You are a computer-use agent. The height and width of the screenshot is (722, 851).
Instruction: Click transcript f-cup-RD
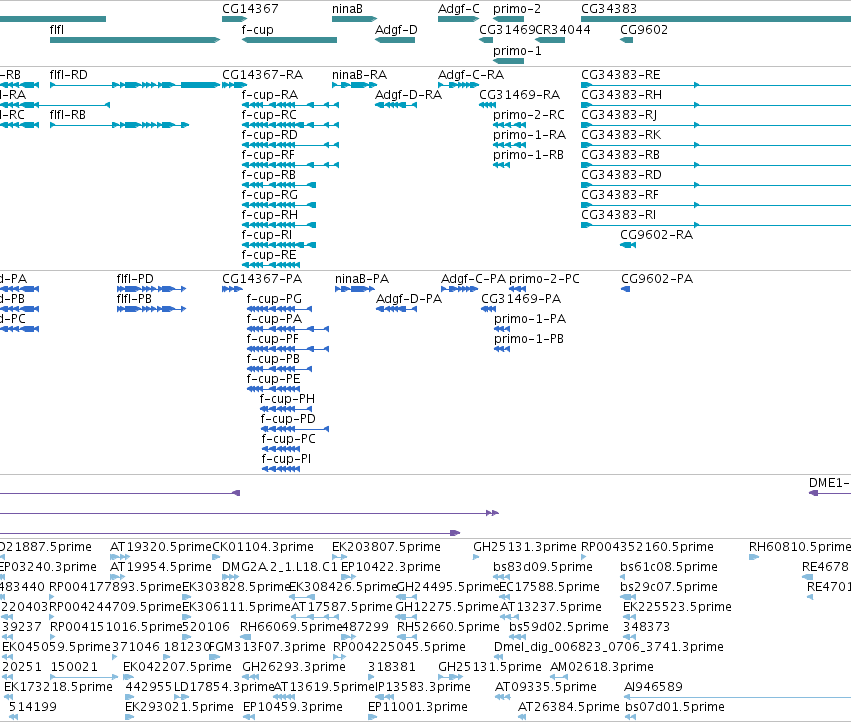269,135
